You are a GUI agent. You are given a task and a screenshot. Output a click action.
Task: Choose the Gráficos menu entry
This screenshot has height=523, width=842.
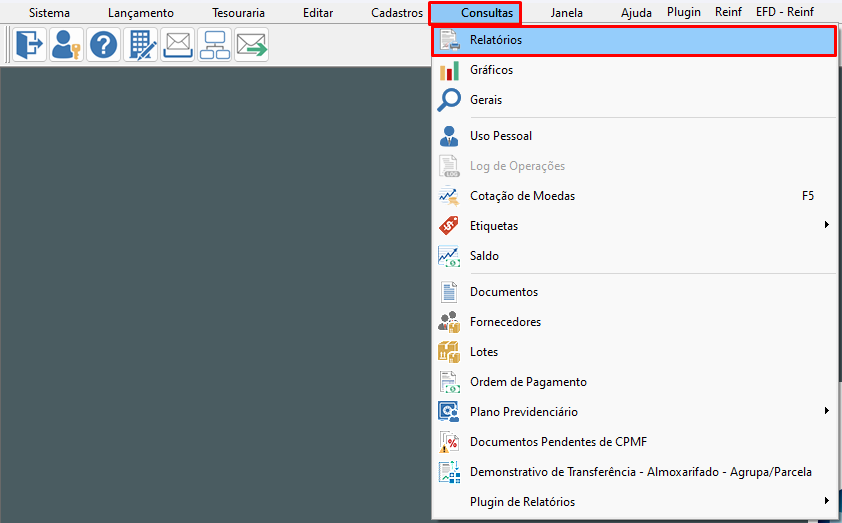coord(634,70)
